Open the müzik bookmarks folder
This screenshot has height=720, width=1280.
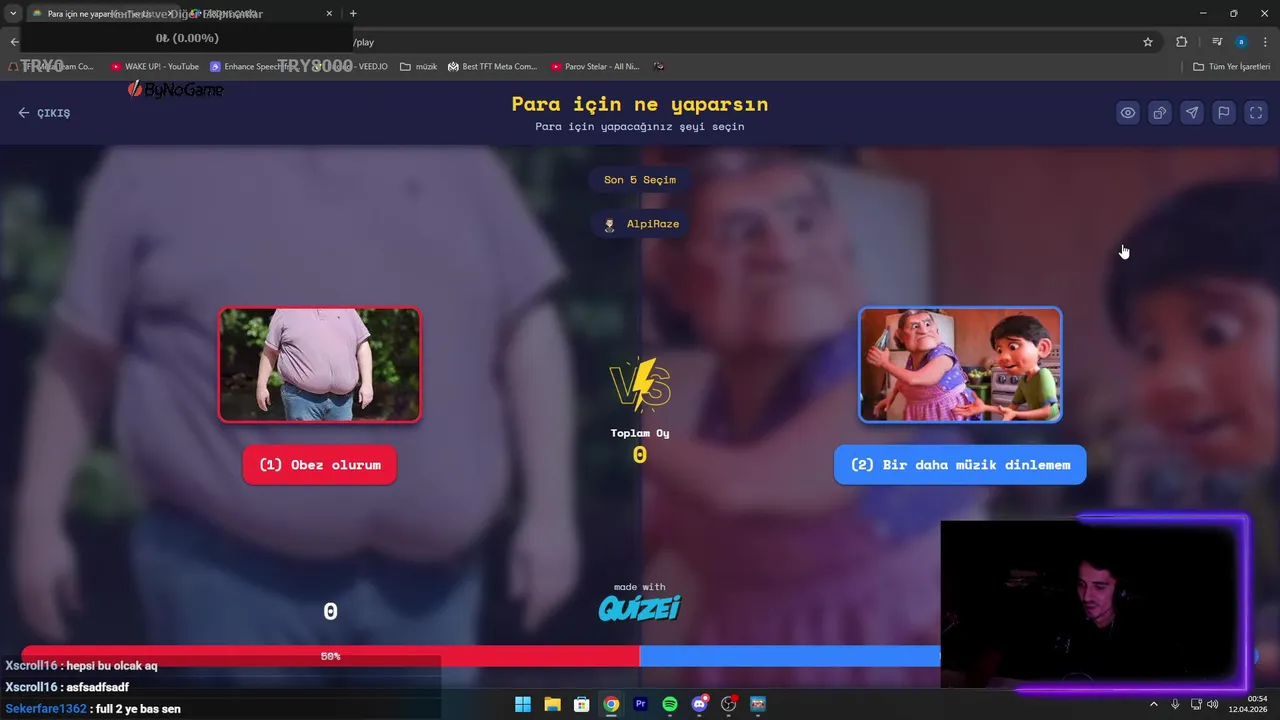pos(419,67)
